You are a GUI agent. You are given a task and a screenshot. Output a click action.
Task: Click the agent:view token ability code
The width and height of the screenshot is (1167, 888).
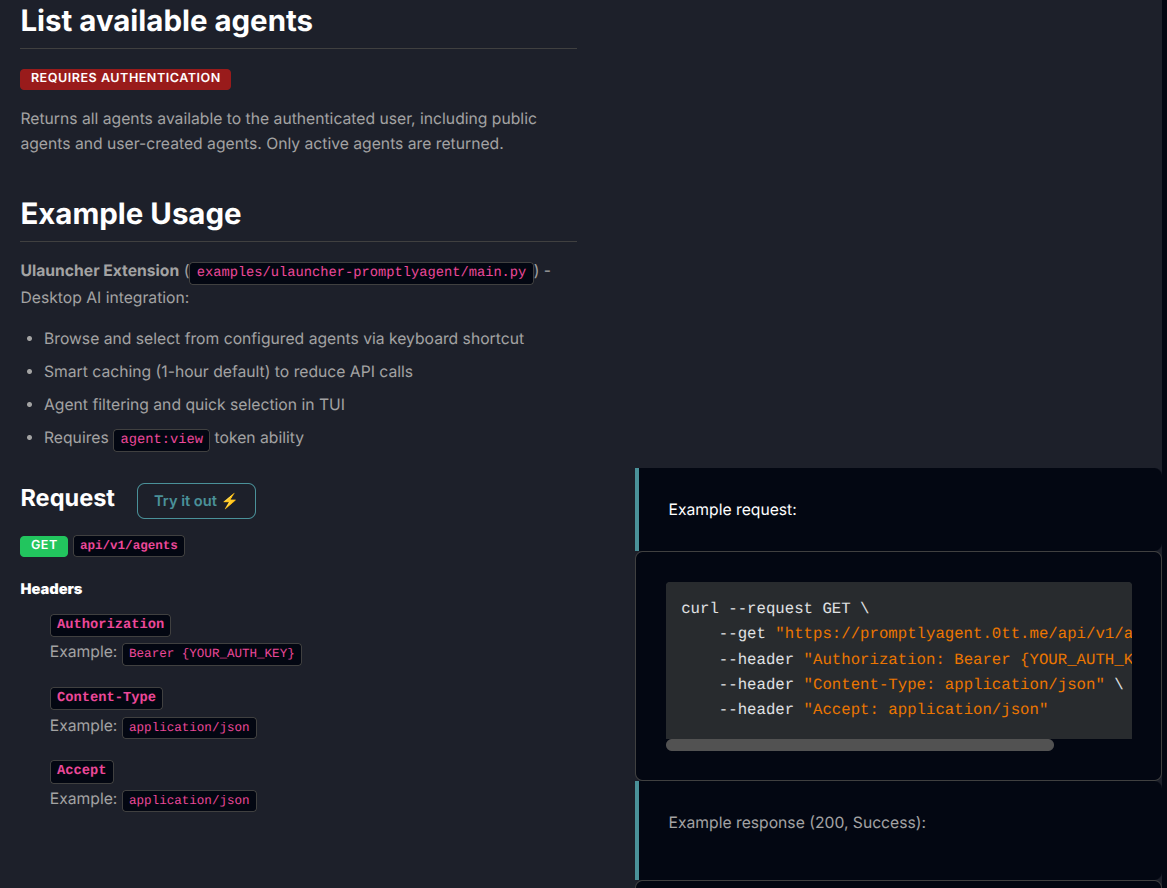tap(162, 439)
